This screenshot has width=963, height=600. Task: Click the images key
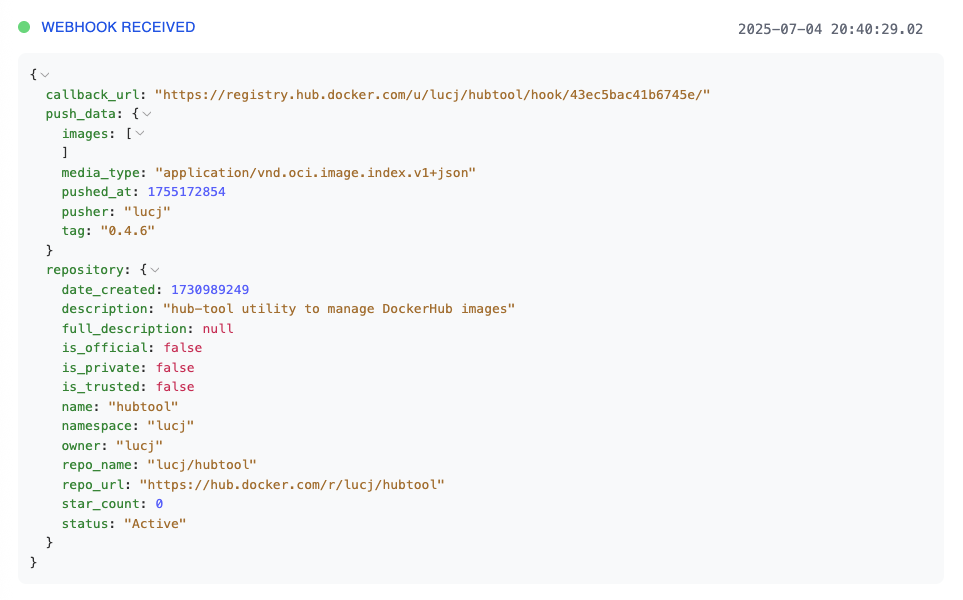(x=85, y=134)
